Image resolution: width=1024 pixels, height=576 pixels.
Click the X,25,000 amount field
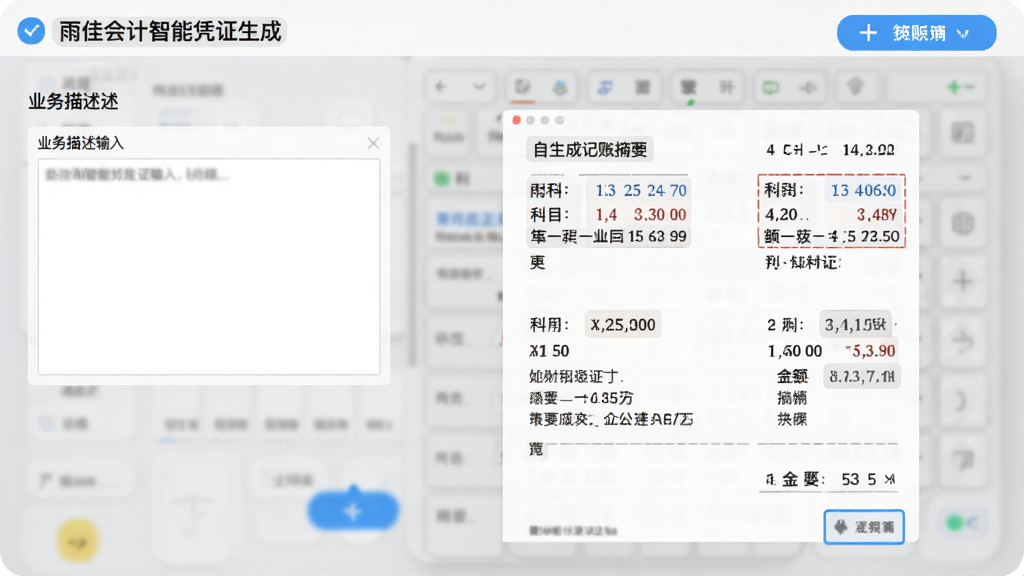623,325
